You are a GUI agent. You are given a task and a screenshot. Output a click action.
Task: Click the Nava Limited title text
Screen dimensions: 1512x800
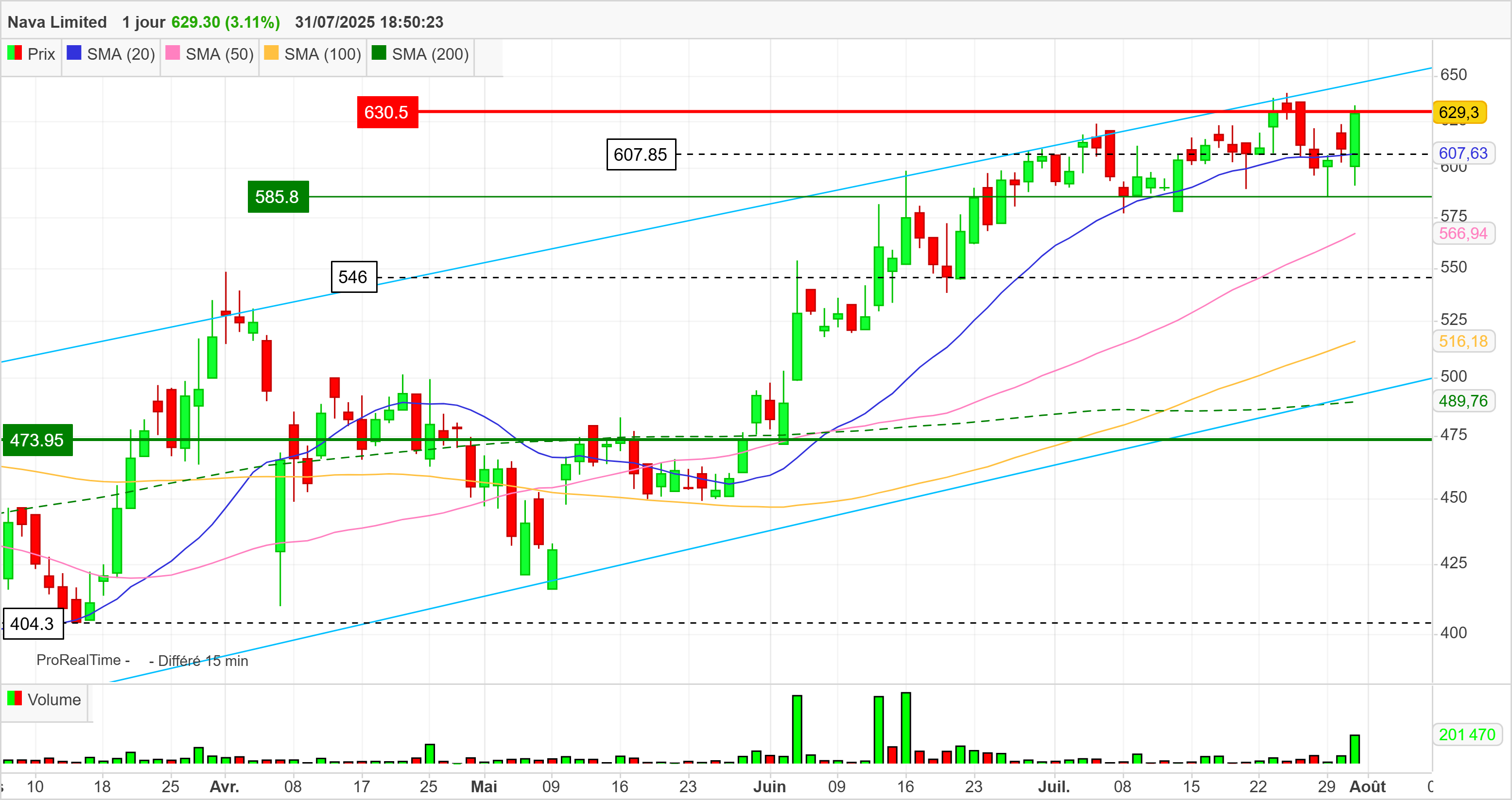[x=57, y=22]
